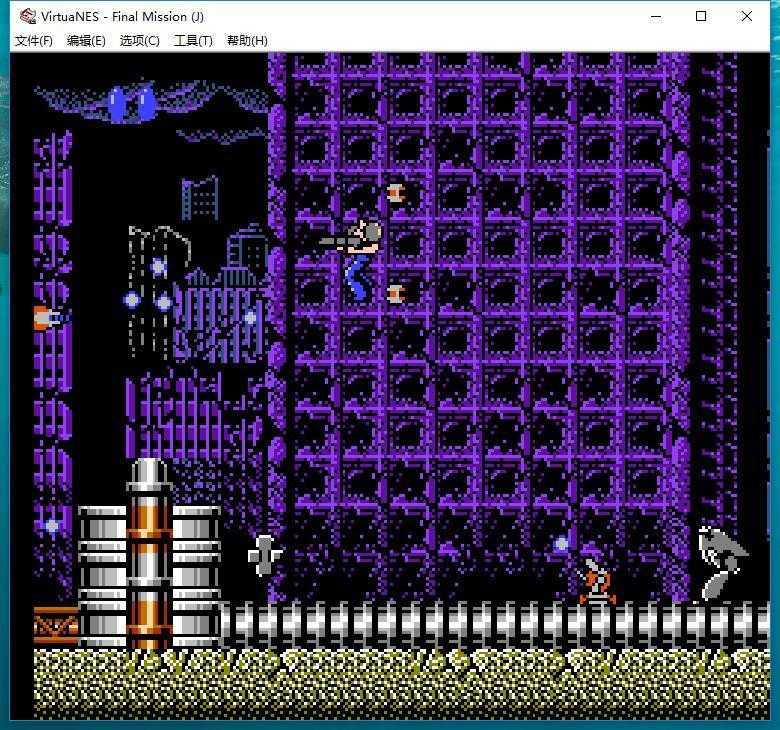Open the 编辑(E) menu

[x=86, y=40]
